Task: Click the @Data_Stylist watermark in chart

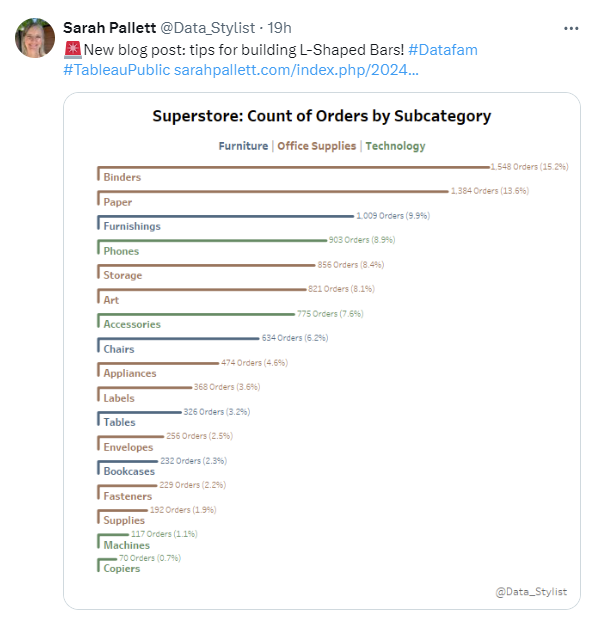Action: point(531,592)
